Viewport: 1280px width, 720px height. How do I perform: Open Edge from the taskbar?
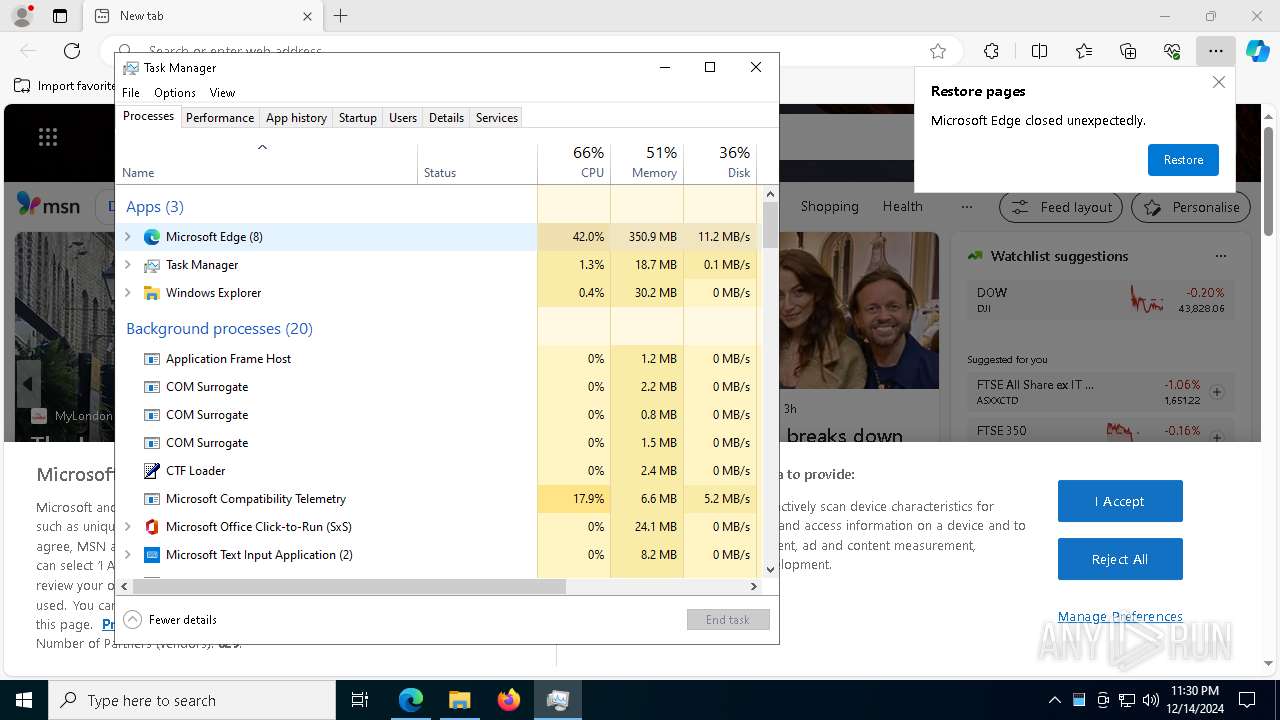click(x=411, y=700)
